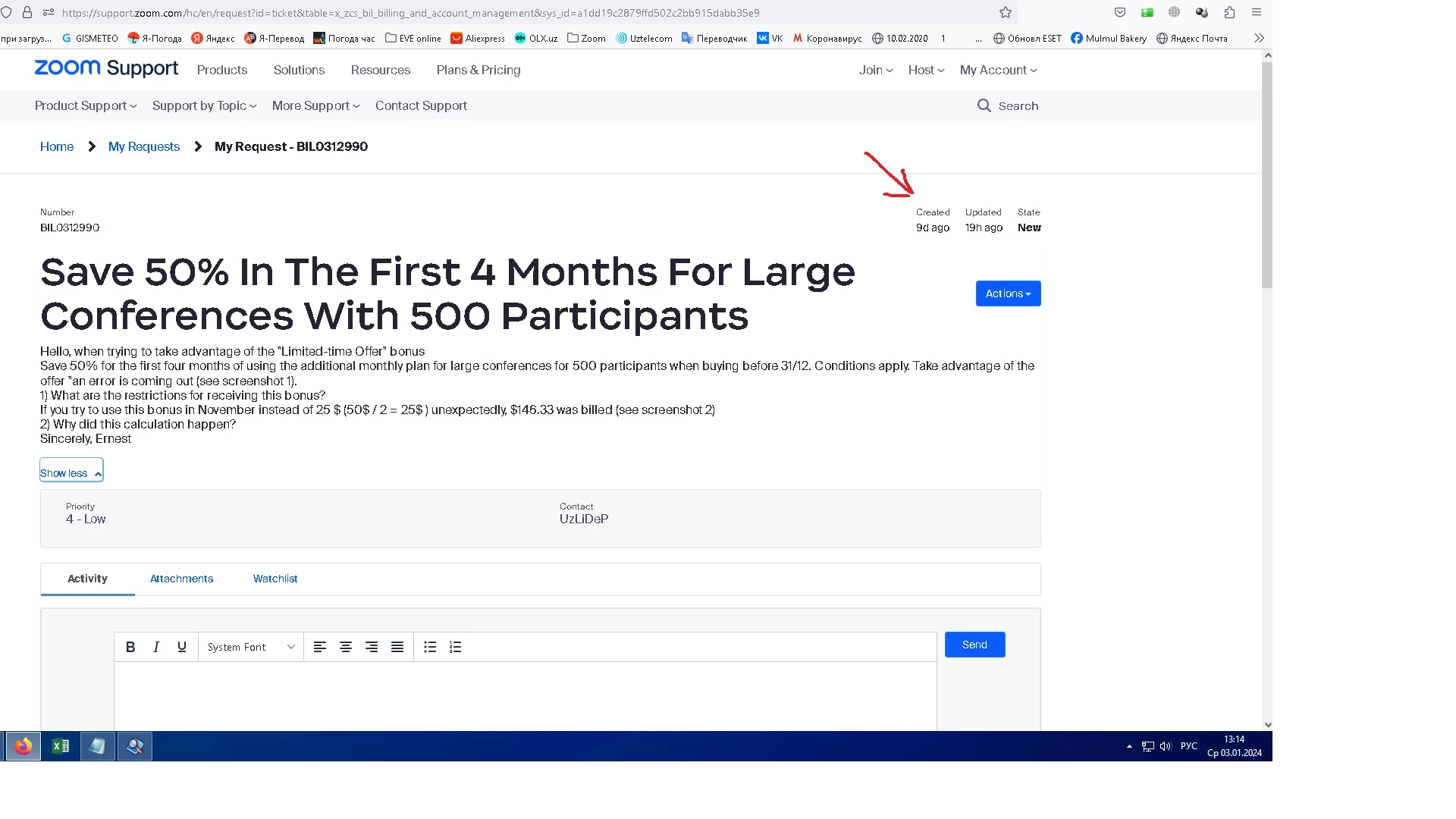1456x819 pixels.
Task: Click the Search magnifier icon
Action: pos(984,106)
